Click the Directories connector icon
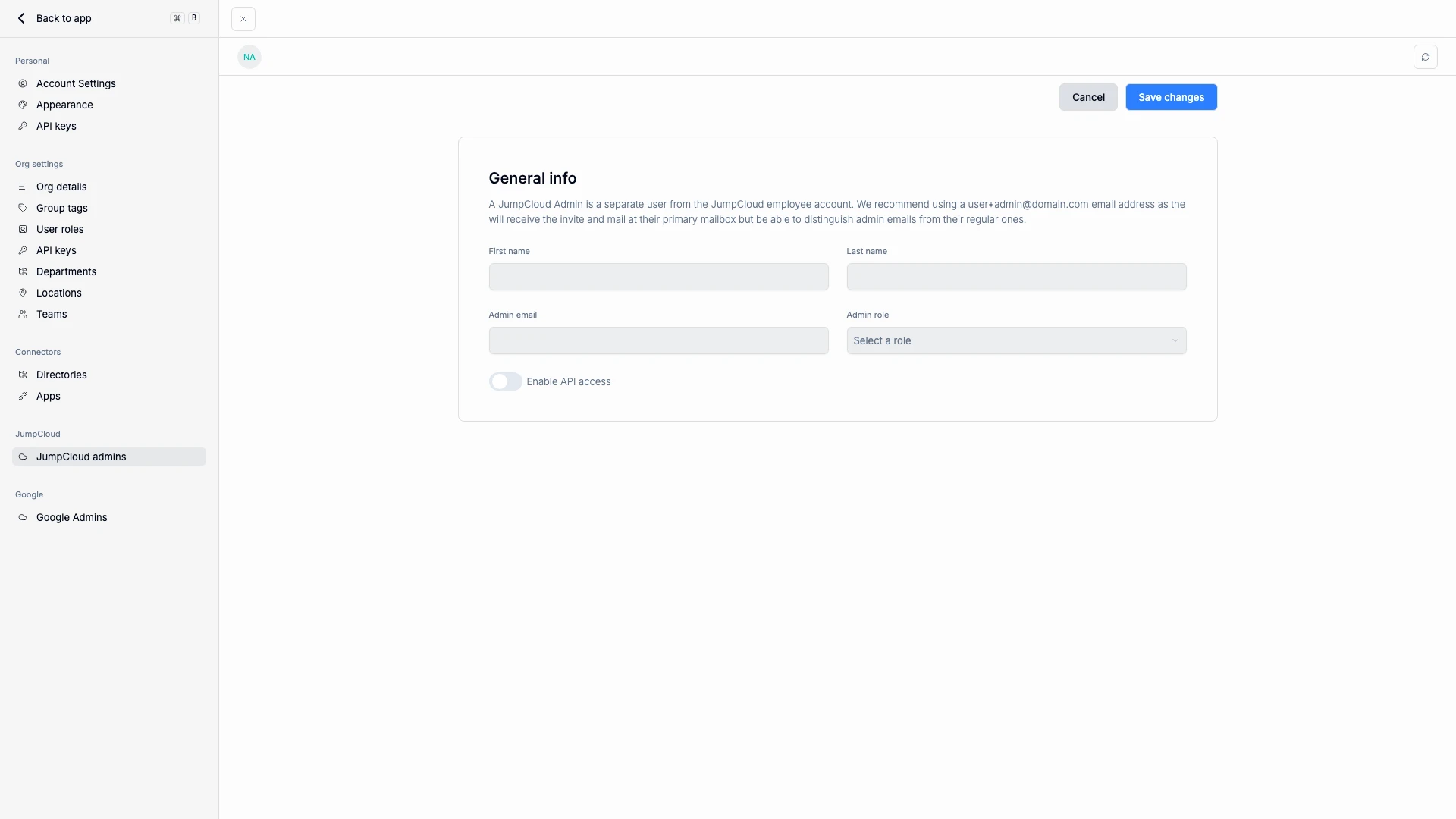1456x819 pixels. pyautogui.click(x=23, y=375)
